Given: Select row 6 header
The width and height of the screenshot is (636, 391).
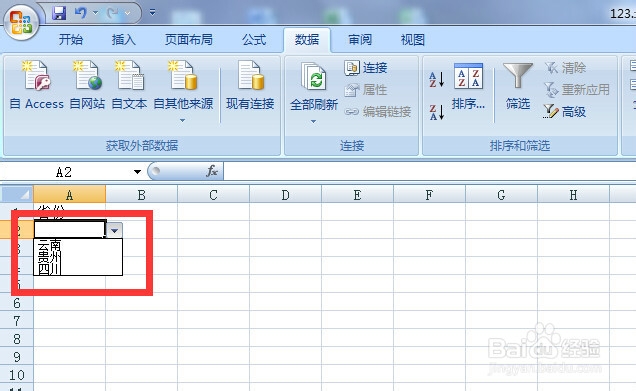Looking at the screenshot, I should coord(17,303).
